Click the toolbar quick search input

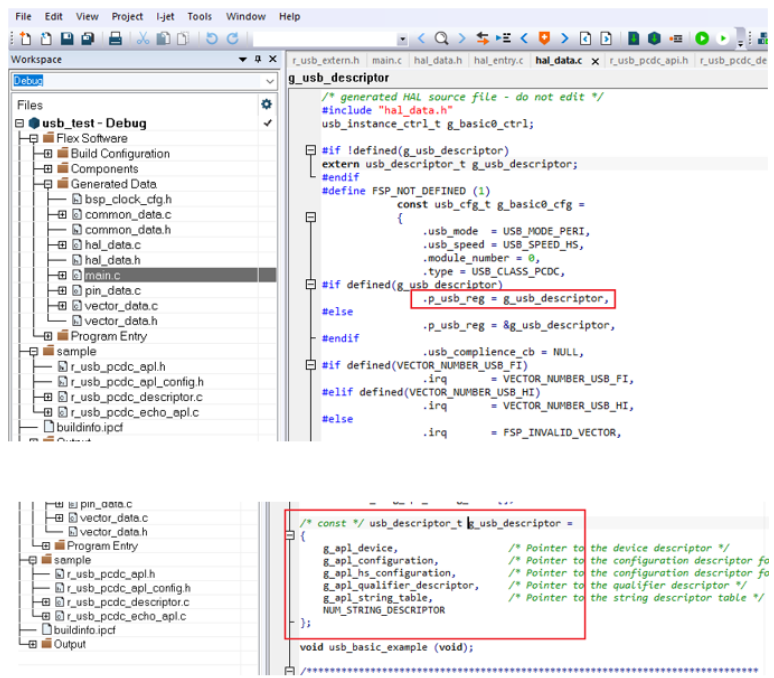coord(325,39)
